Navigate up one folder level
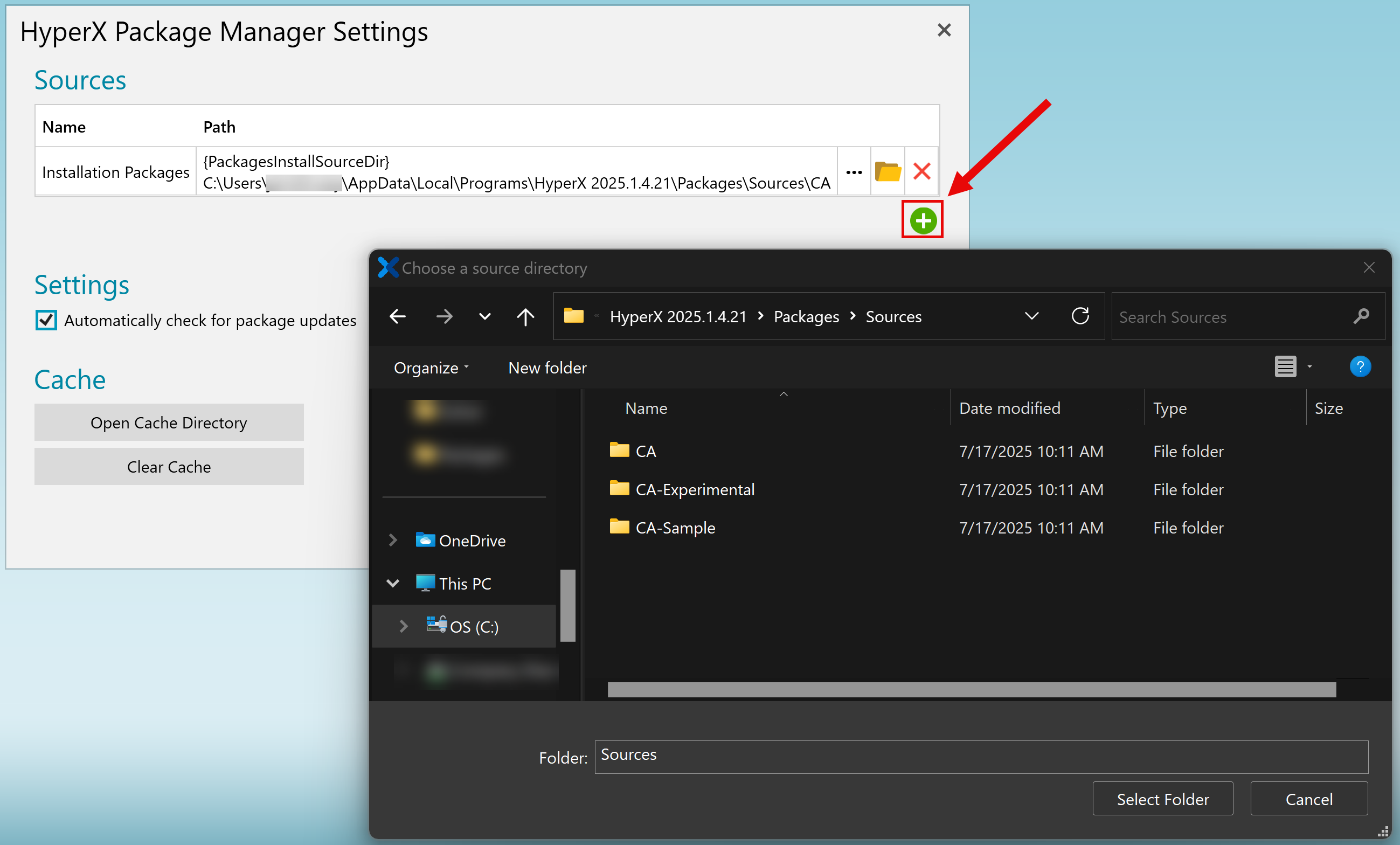This screenshot has width=1400, height=845. coord(525,316)
